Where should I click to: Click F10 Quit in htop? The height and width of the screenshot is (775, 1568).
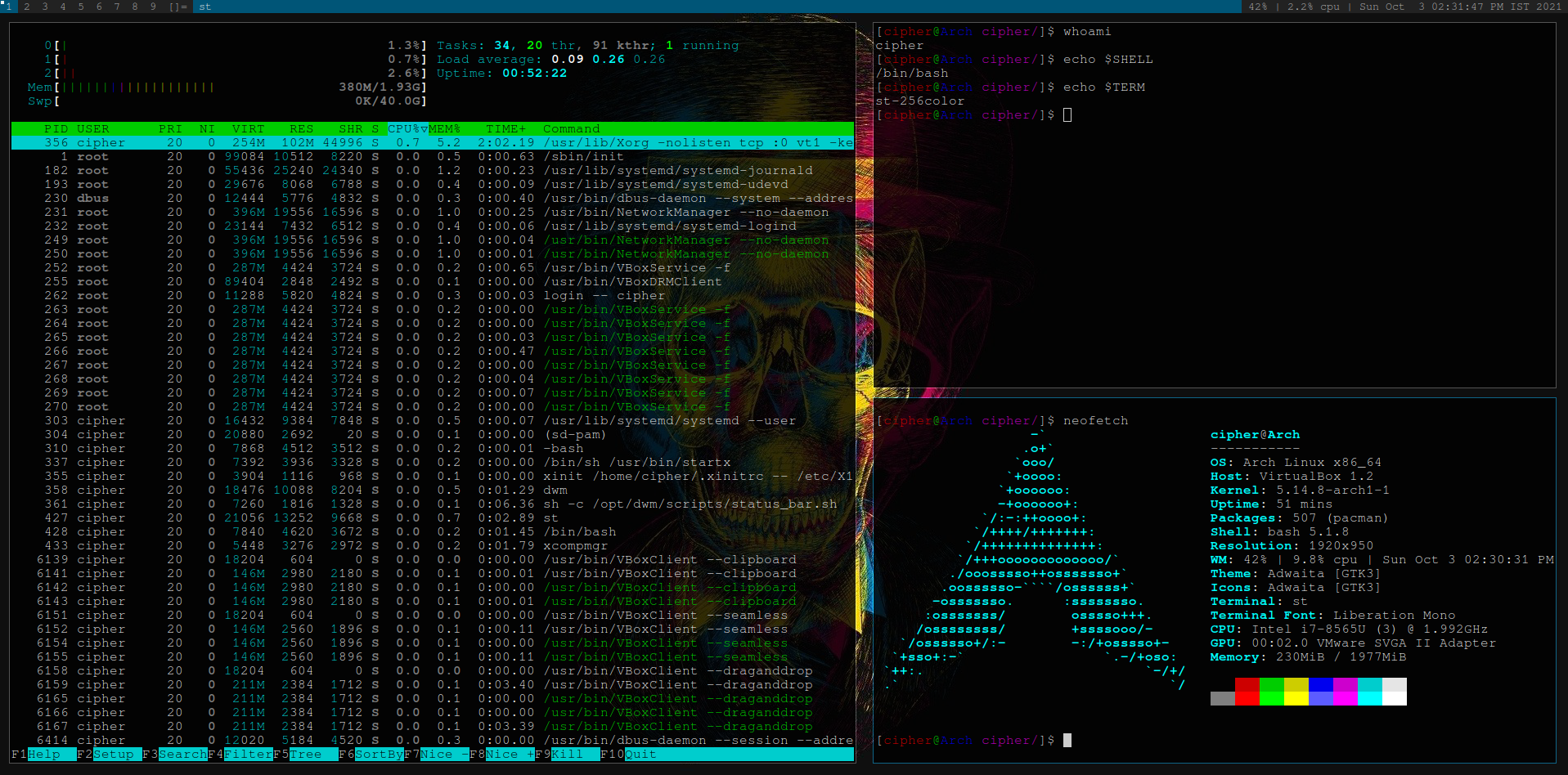click(x=629, y=755)
